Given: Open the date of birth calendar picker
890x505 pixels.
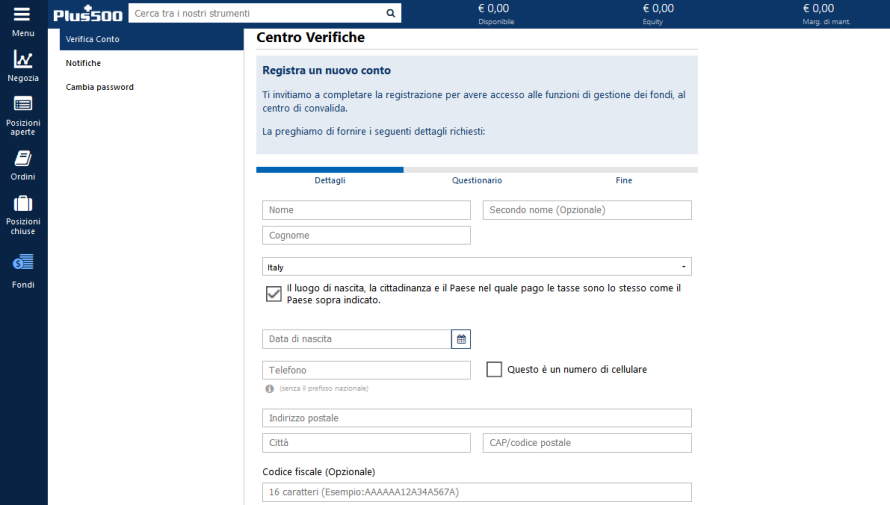Looking at the screenshot, I should pyautogui.click(x=461, y=339).
